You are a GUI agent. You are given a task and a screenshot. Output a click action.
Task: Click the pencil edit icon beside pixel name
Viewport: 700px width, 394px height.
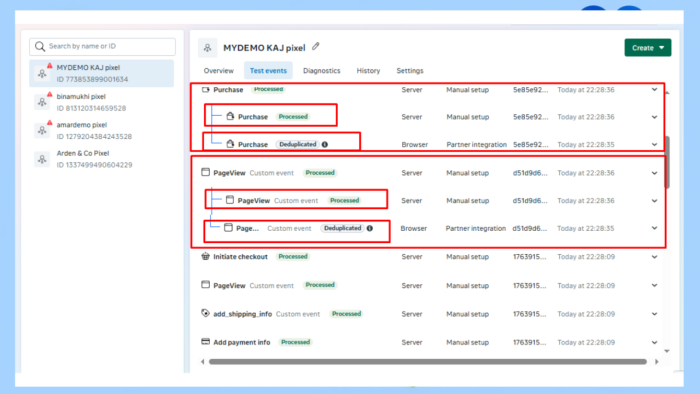point(316,46)
